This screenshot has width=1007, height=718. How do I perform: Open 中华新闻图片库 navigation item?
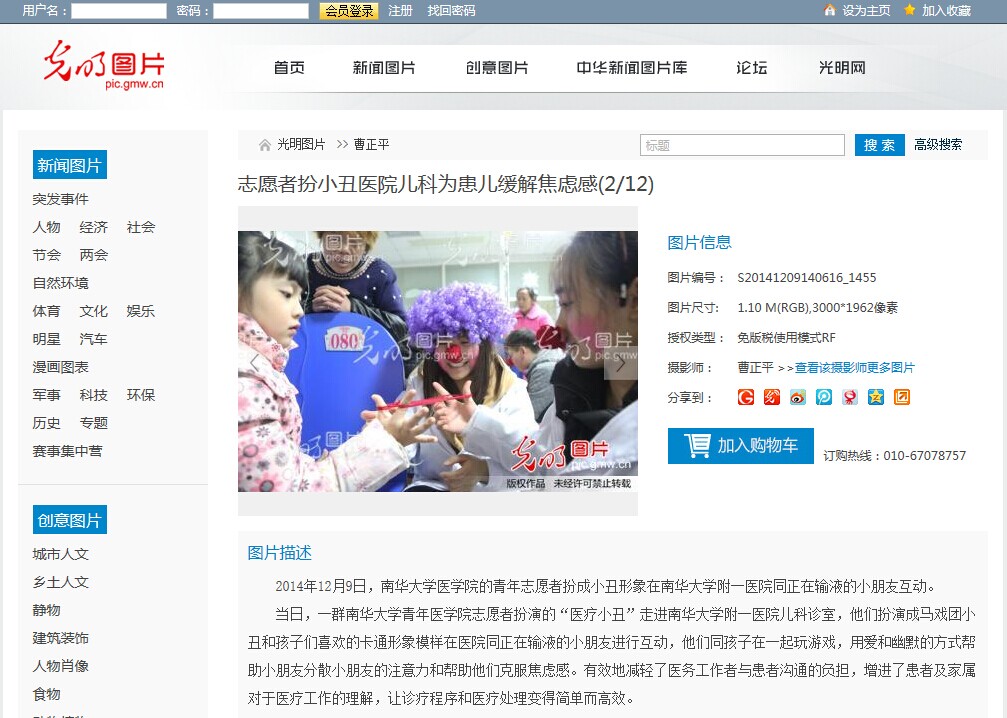click(x=631, y=67)
